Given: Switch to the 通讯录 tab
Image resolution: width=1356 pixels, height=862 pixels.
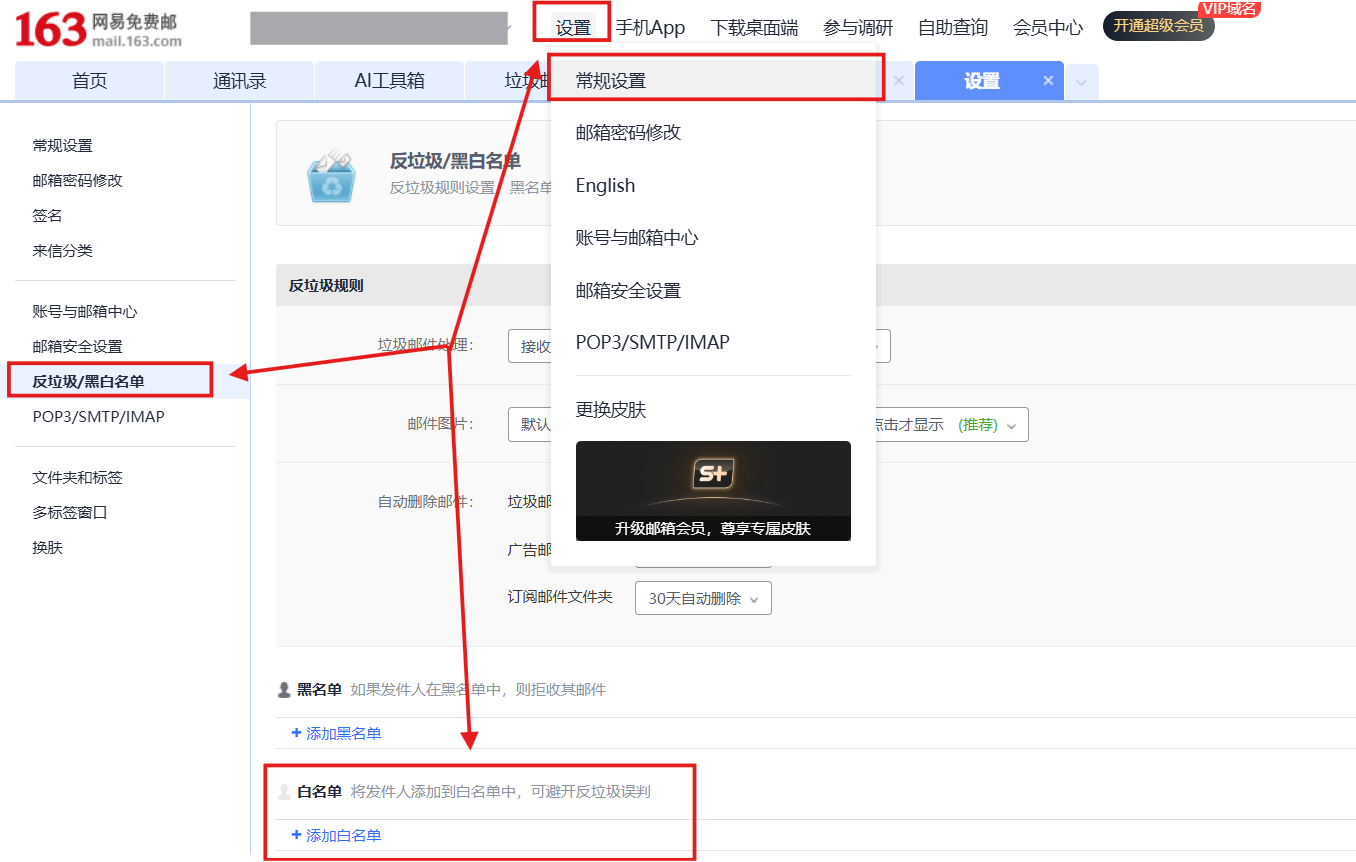Looking at the screenshot, I should coord(239,81).
